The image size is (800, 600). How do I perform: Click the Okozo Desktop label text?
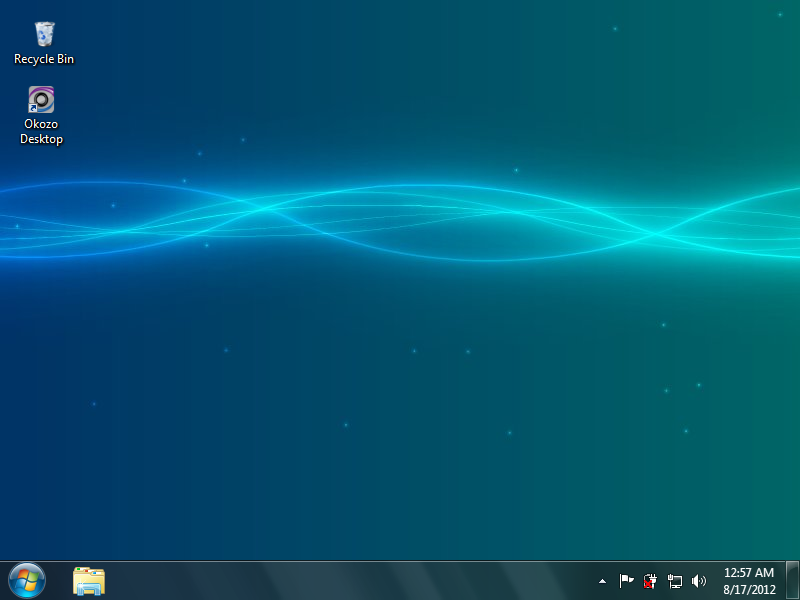pyautogui.click(x=41, y=132)
